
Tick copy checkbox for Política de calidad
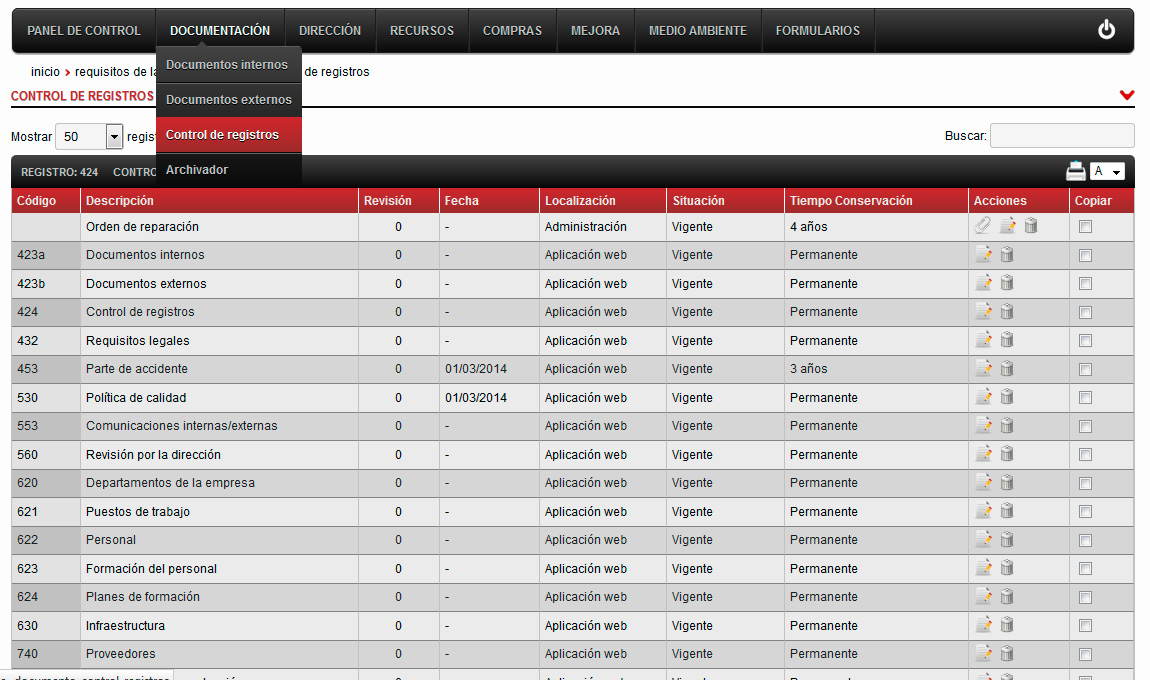1085,398
